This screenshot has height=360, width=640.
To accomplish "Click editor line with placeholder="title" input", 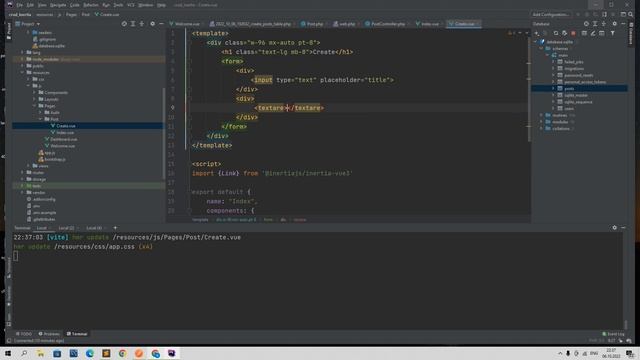I will (322, 80).
